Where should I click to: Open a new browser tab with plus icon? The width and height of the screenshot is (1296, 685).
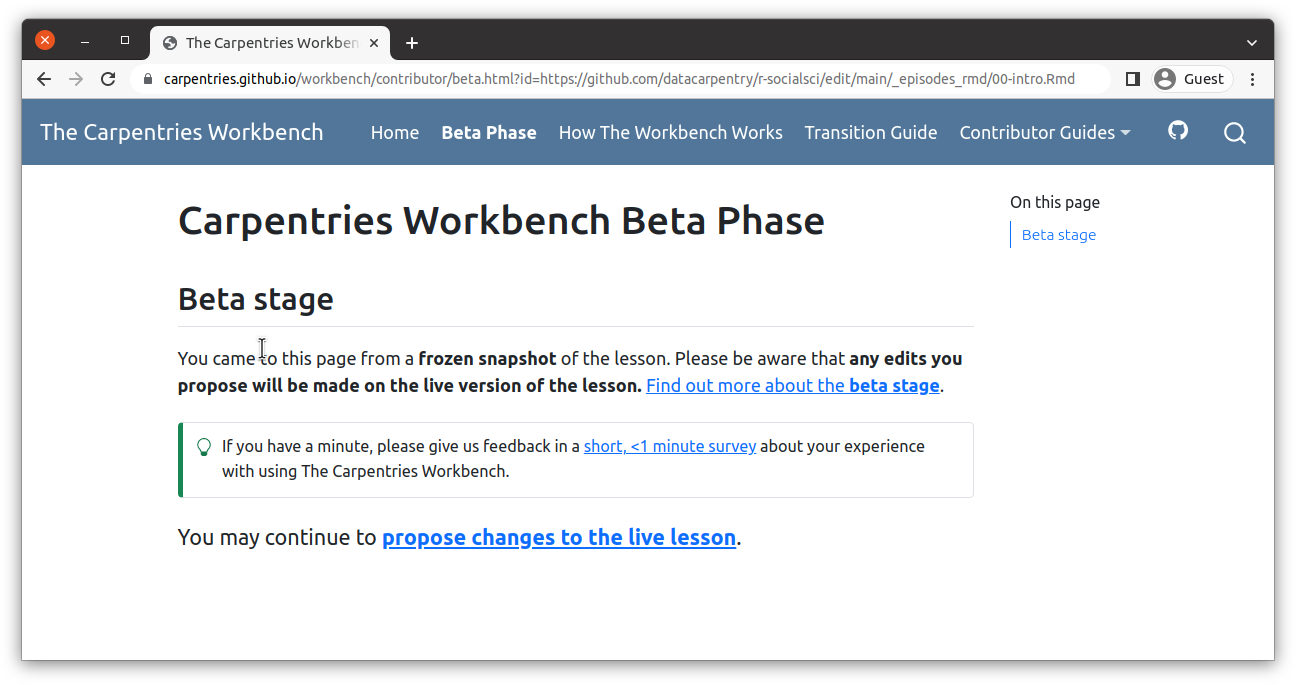pyautogui.click(x=412, y=43)
